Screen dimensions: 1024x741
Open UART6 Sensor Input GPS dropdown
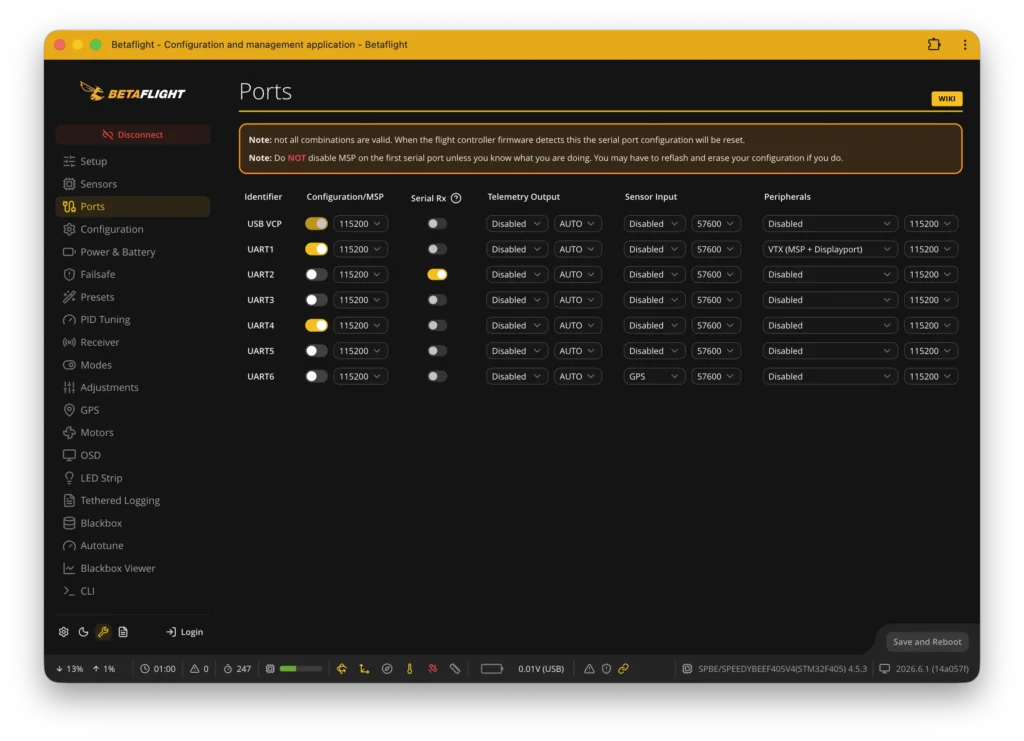[x=654, y=376]
